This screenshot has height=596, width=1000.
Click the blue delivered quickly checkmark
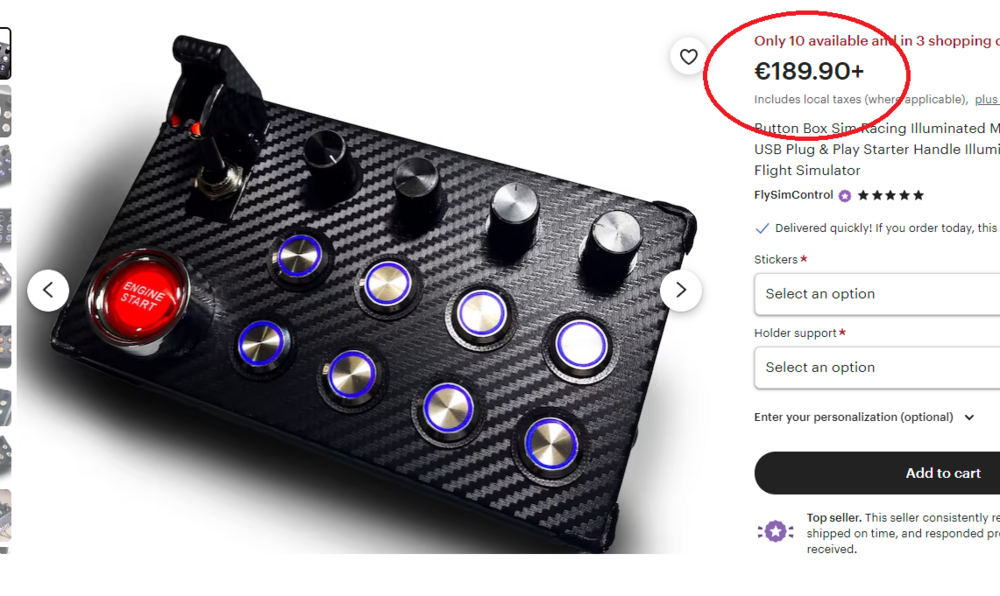pos(762,228)
